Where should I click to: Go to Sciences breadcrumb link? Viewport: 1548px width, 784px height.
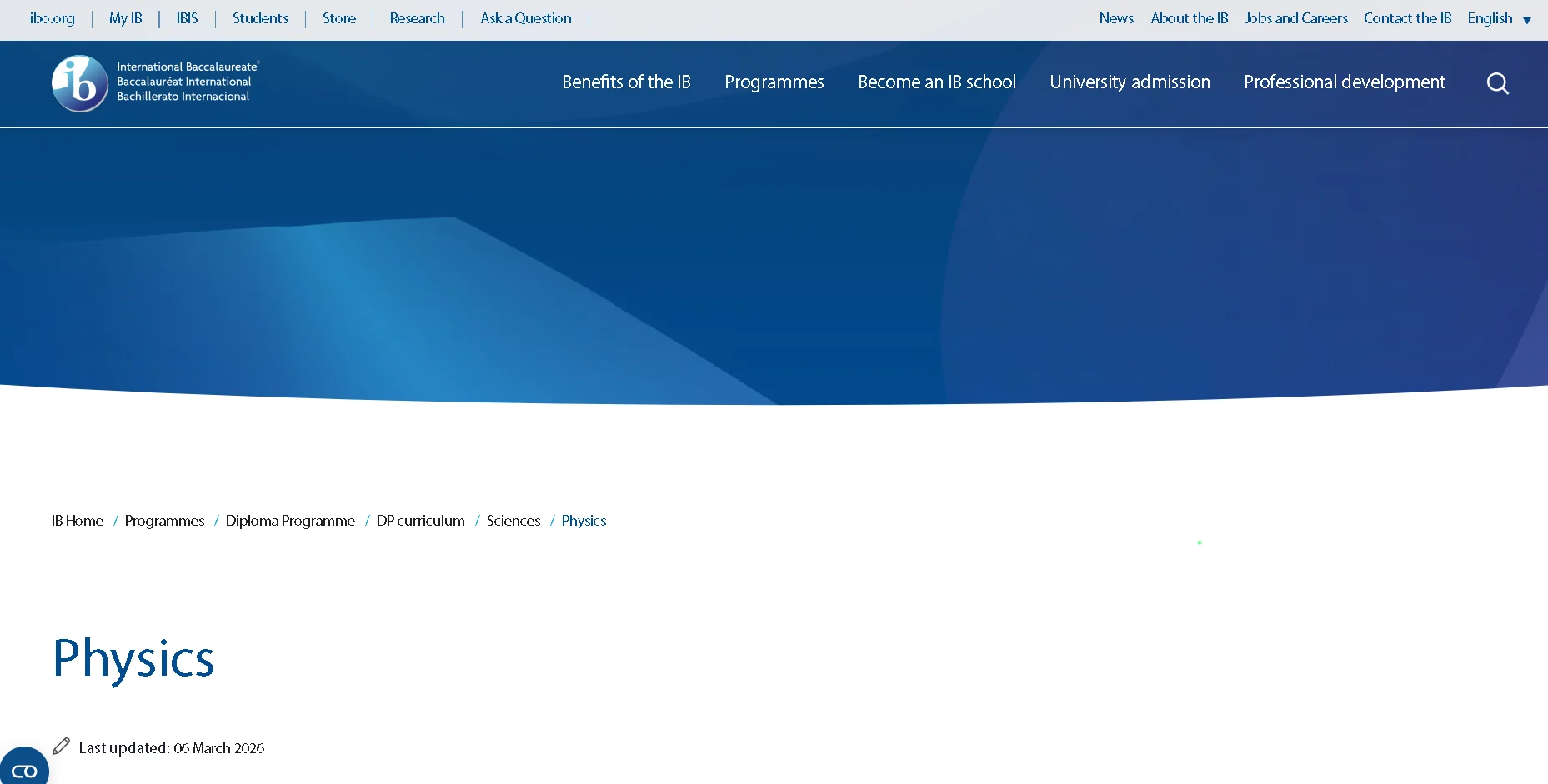(x=513, y=521)
